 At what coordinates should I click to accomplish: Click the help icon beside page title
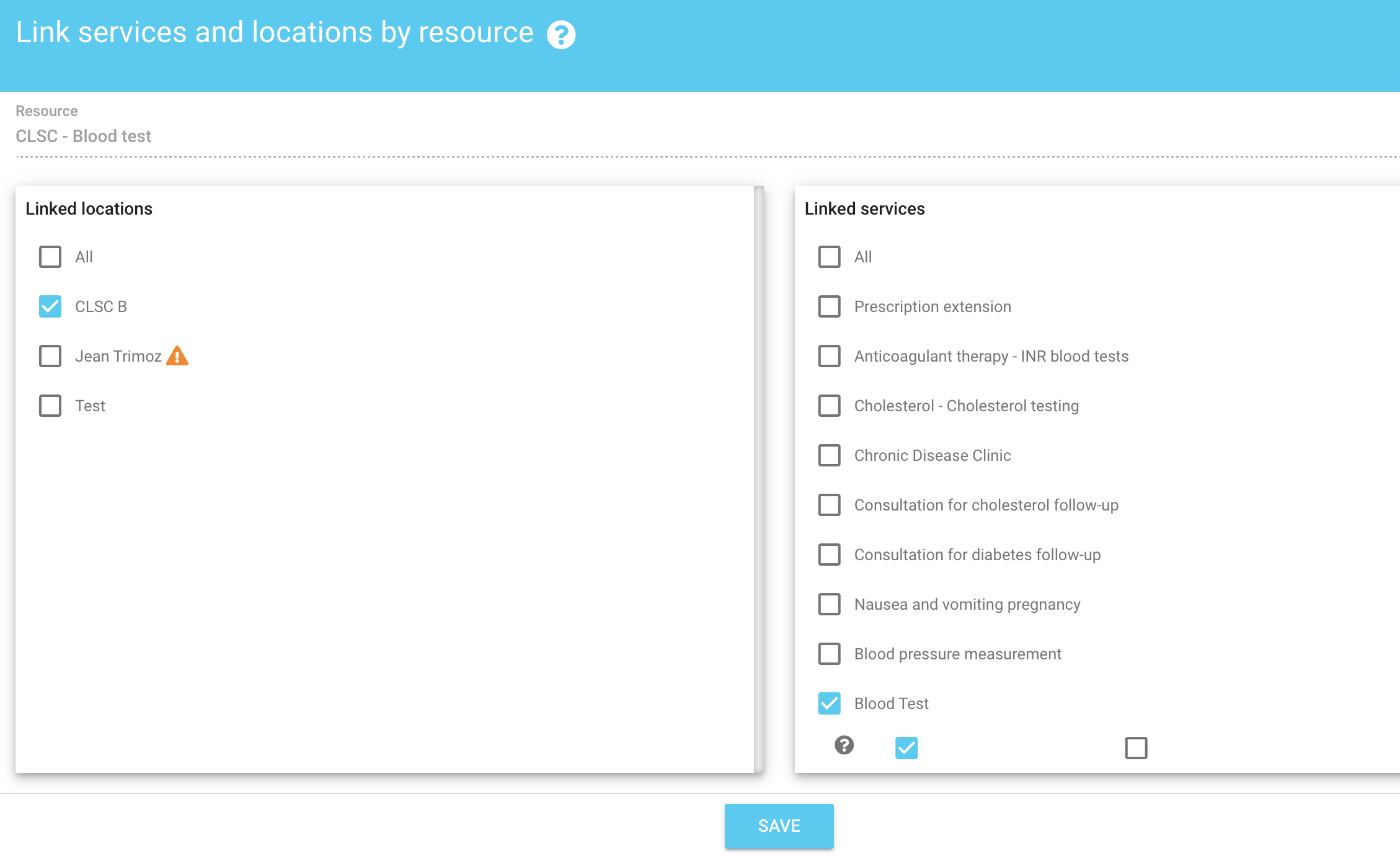click(560, 35)
